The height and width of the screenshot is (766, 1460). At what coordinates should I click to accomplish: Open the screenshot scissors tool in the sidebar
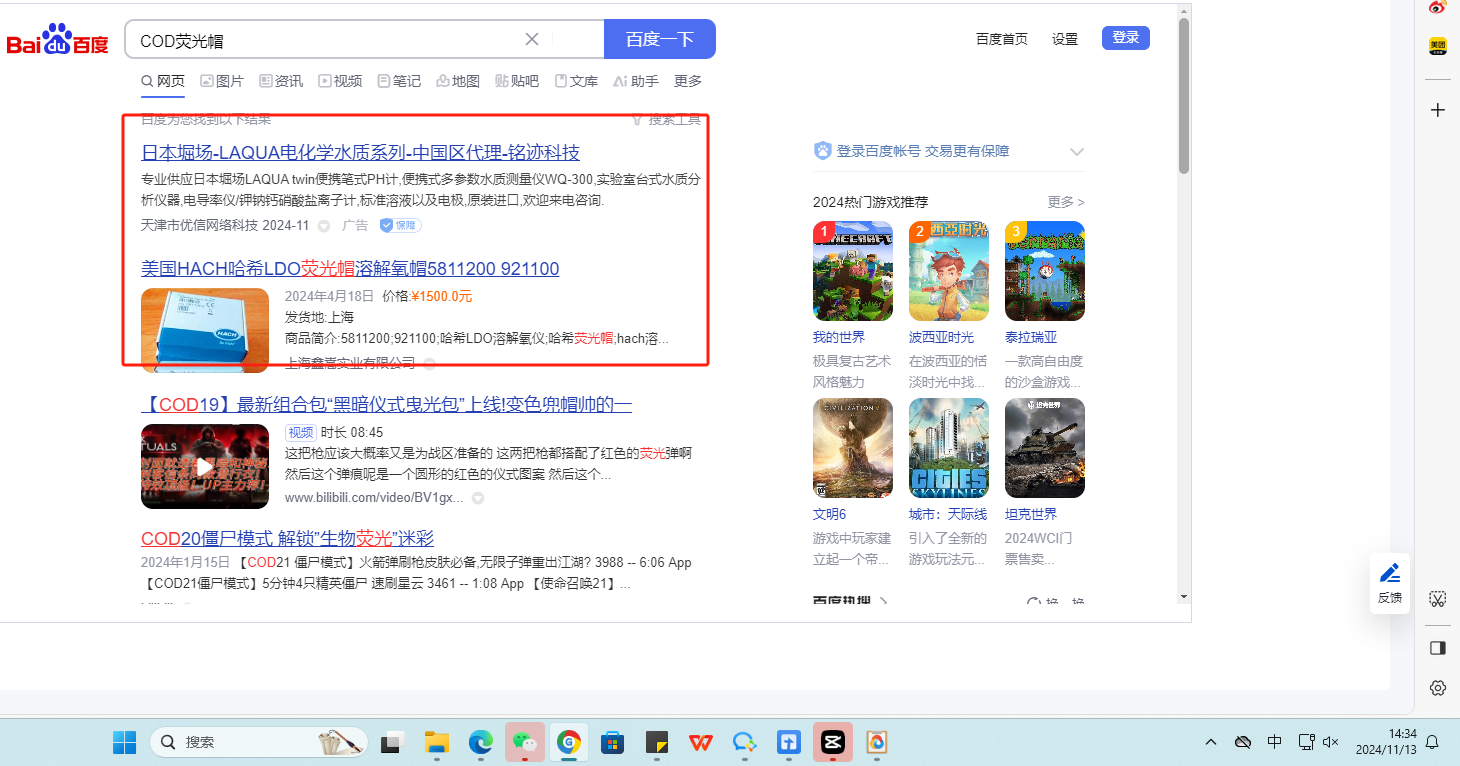pyautogui.click(x=1438, y=599)
